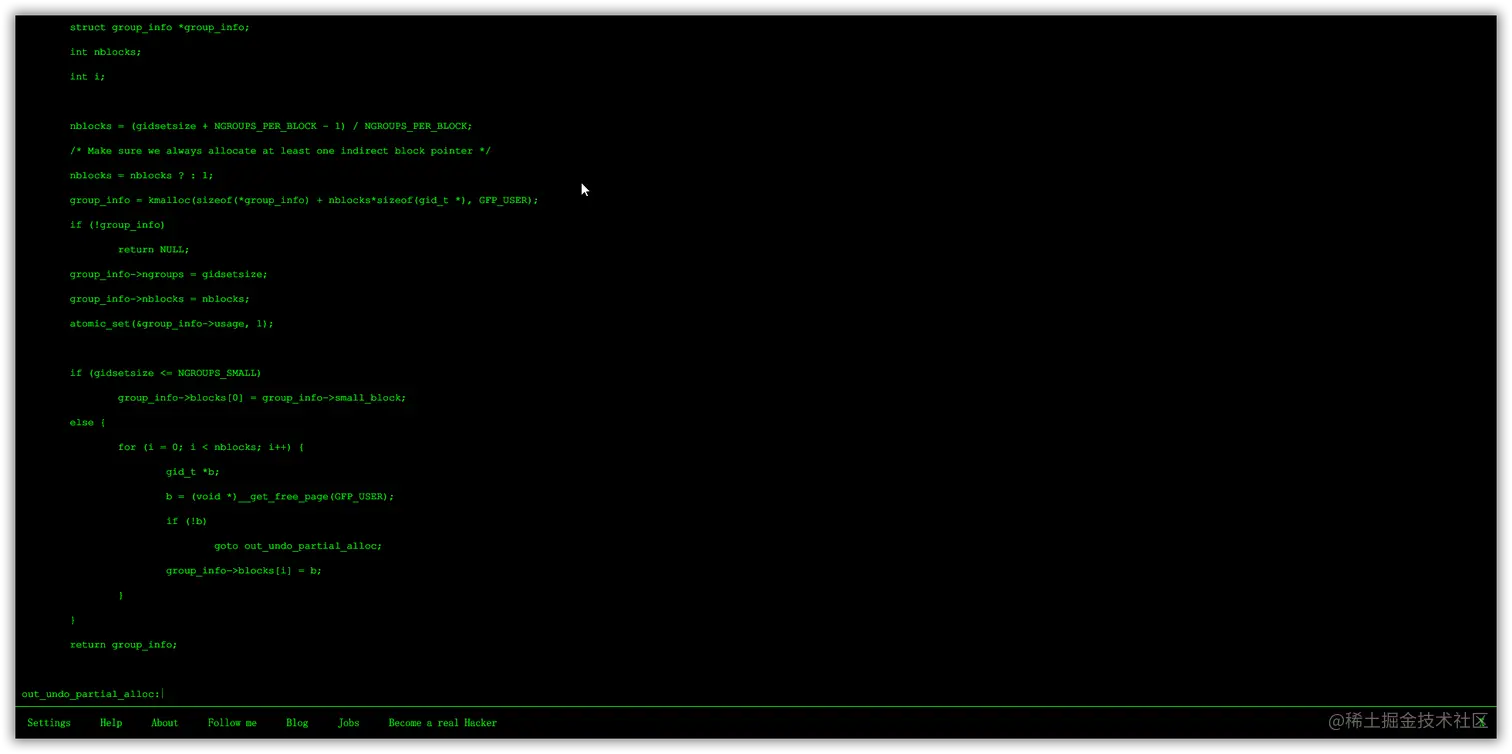Screen dimensions: 1512x754
Task: Click the kmalloc allocation code line
Action: coord(304,200)
